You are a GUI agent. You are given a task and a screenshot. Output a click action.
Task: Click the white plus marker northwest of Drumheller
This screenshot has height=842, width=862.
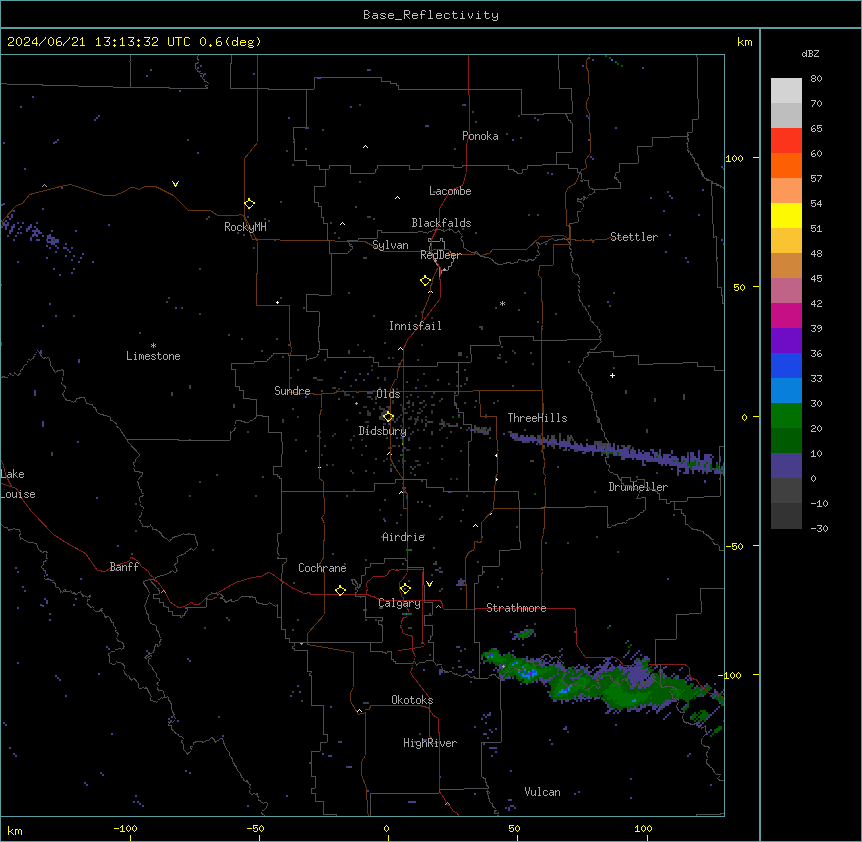click(612, 375)
